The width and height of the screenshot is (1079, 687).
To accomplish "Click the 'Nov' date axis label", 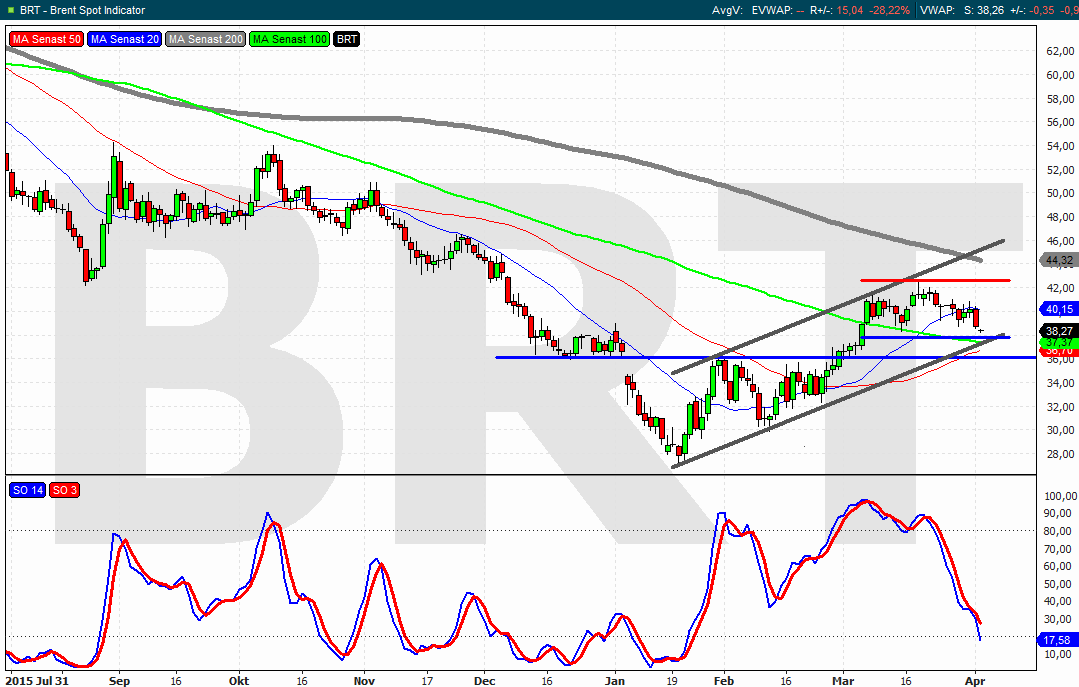I will [x=364, y=681].
